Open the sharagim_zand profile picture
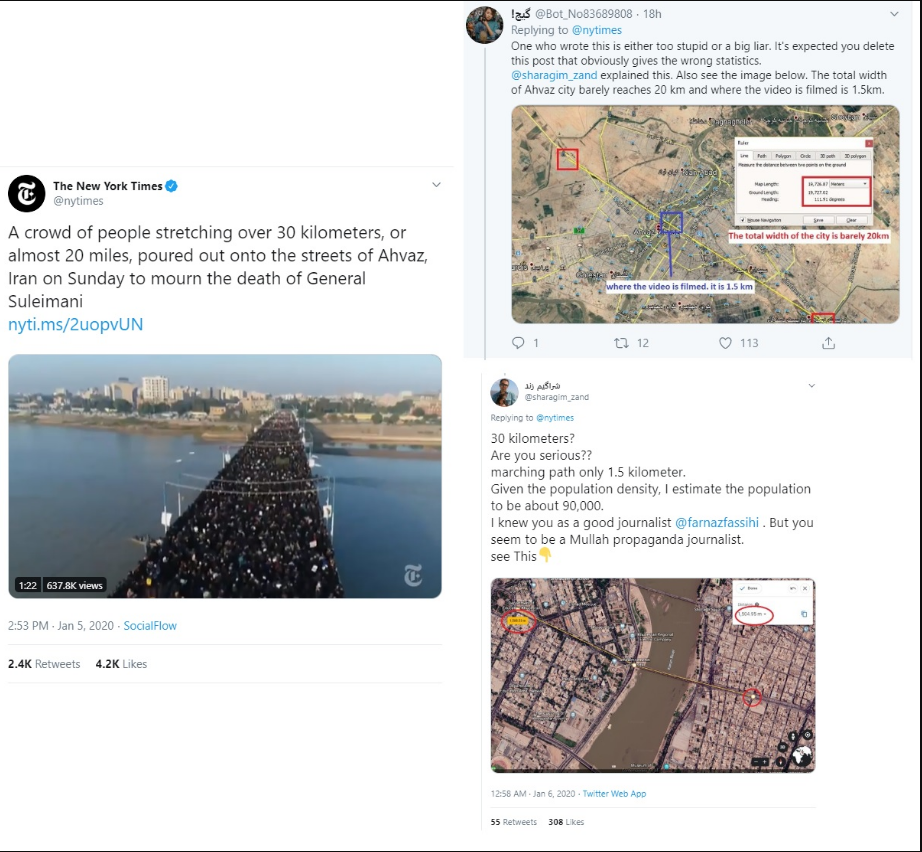This screenshot has height=852, width=922. pyautogui.click(x=505, y=392)
